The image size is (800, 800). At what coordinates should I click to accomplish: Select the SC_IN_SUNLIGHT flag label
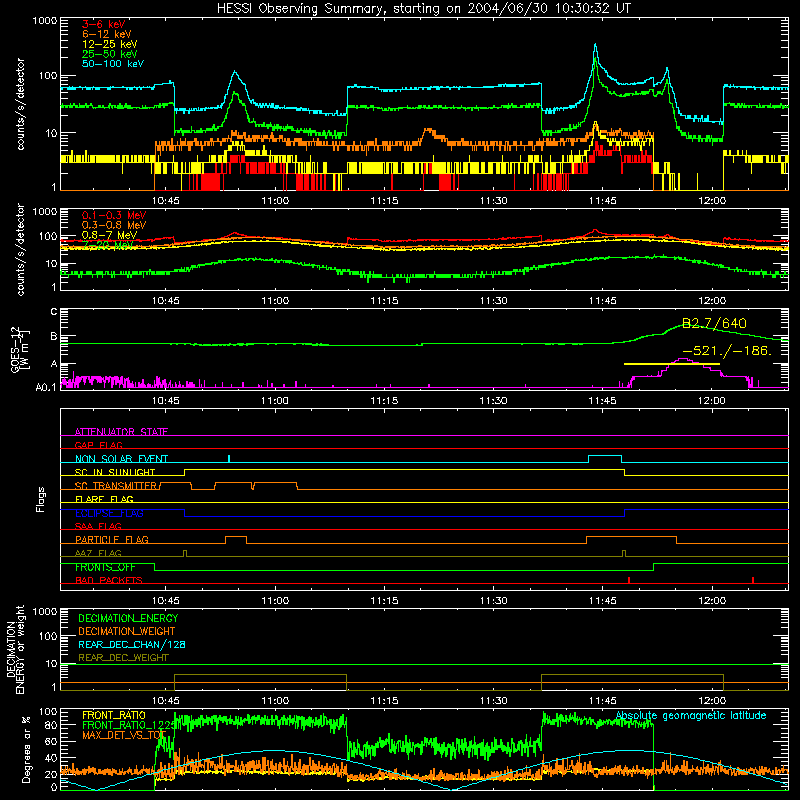115,472
